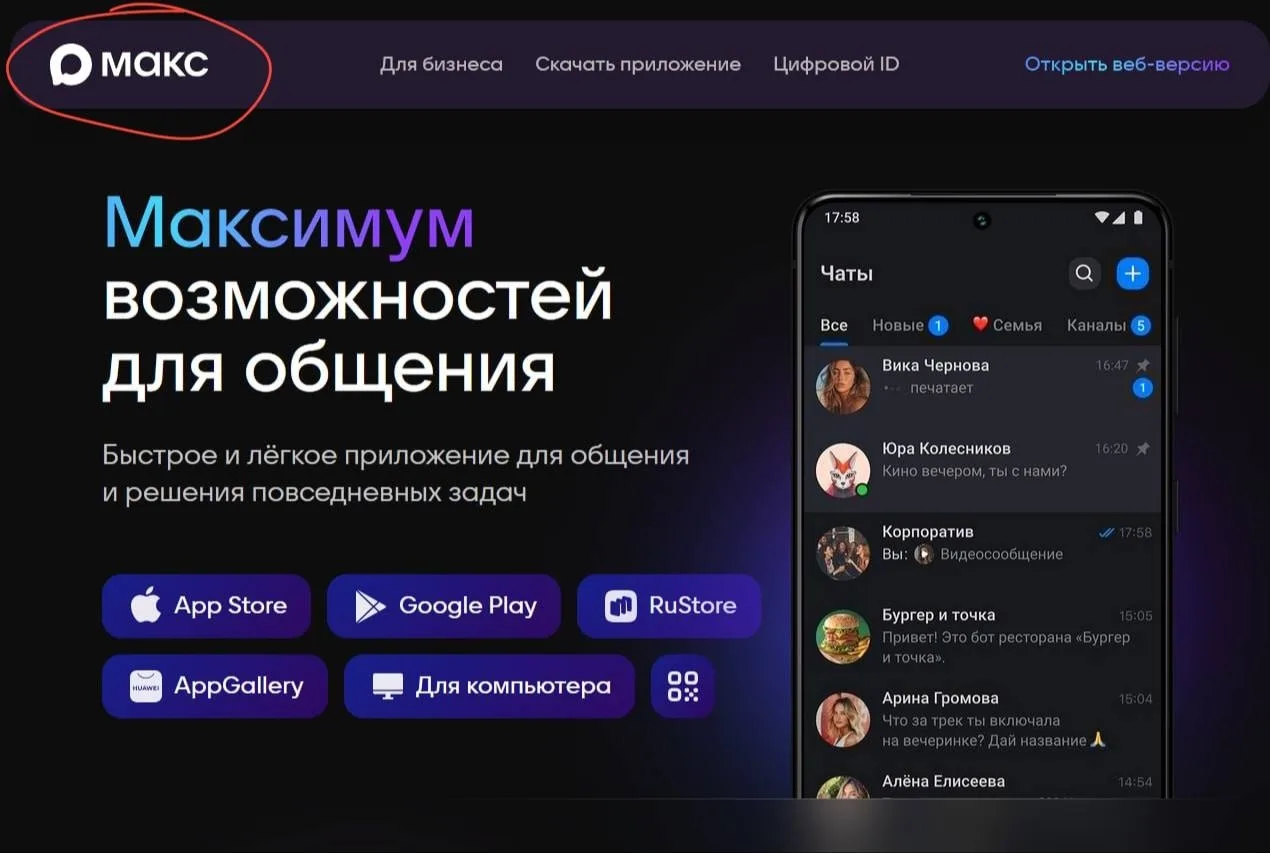Open the Арина Громова chat name
The height and width of the screenshot is (853, 1270).
point(940,698)
